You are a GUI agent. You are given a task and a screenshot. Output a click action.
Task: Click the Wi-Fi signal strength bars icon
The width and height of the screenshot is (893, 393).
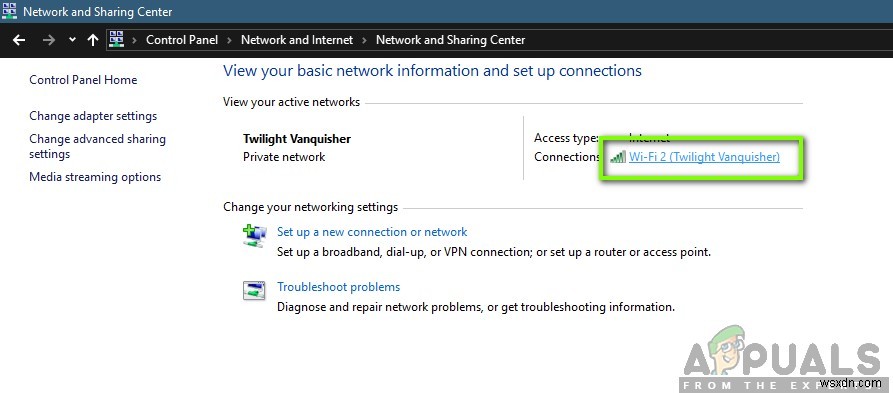coord(617,157)
